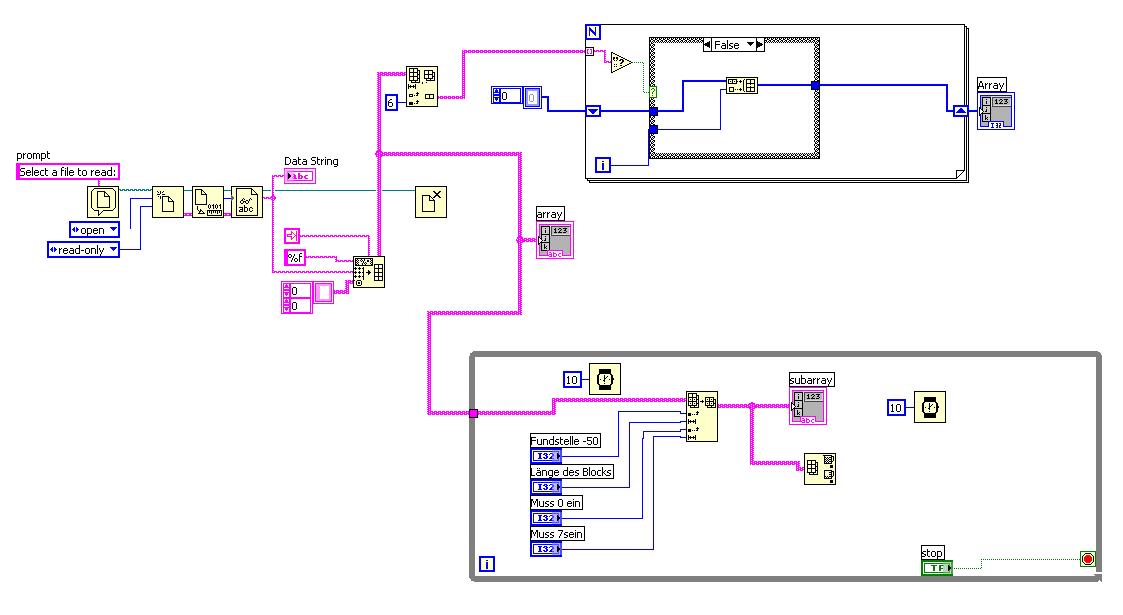Select the Länge des Blocks I32 terminal
Screen dimensions: 1123x615
(x=546, y=487)
